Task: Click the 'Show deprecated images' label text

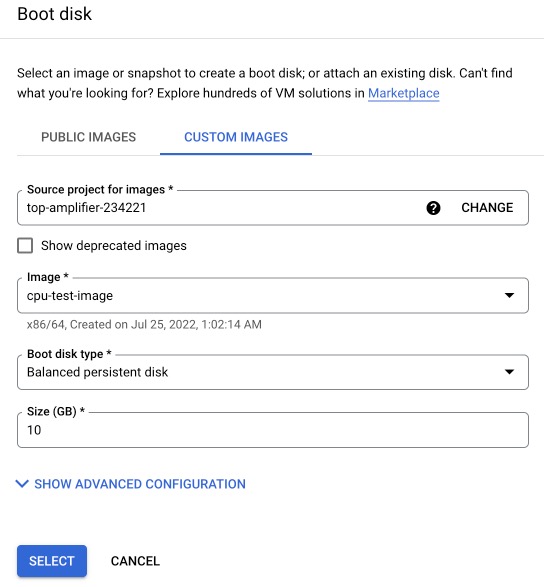Action: point(114,246)
